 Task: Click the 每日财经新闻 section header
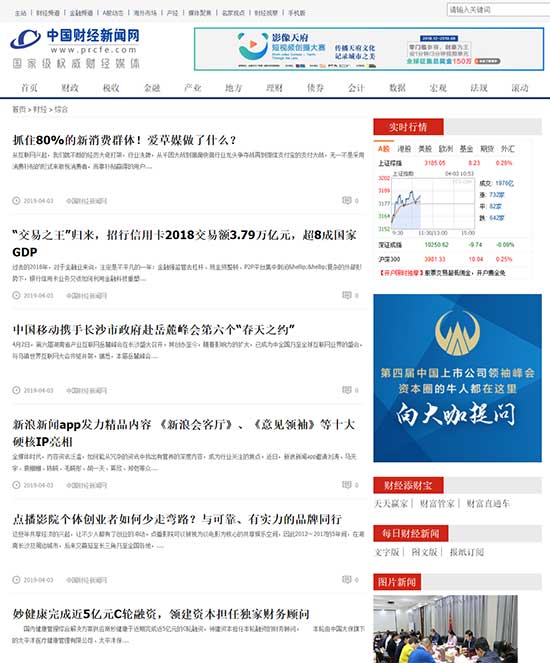tap(410, 534)
